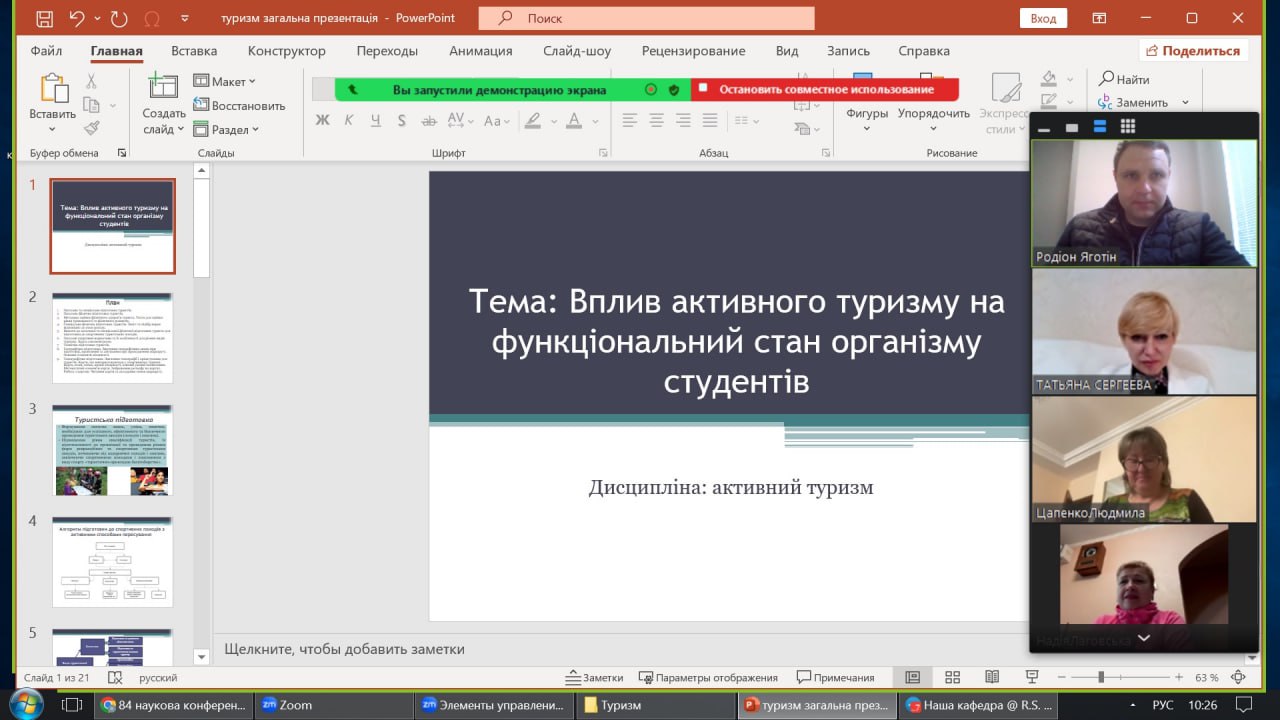Switch to Reading view icon
Screen dimensions: 1280x720
(x=991, y=677)
